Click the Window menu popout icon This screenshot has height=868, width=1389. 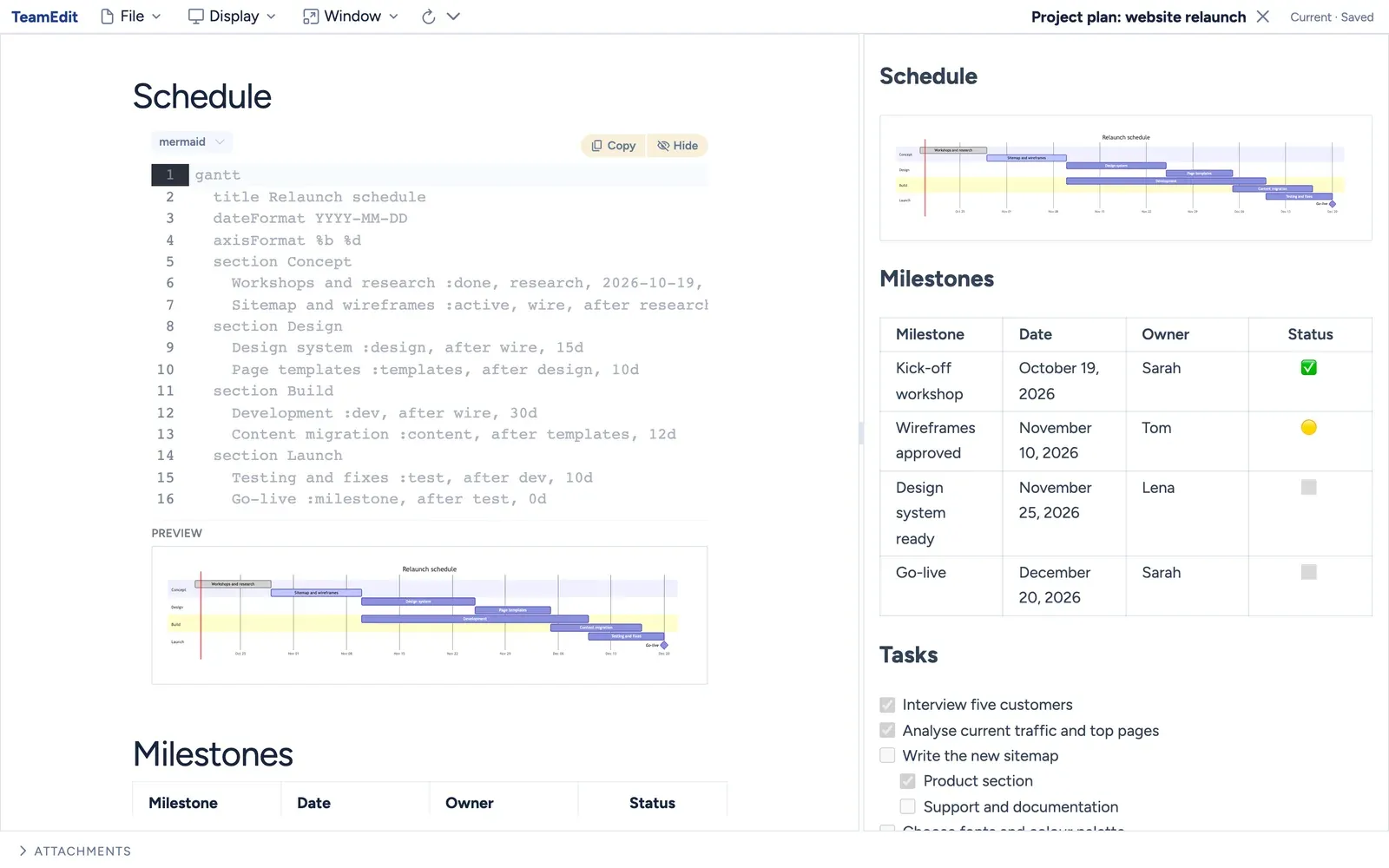311,16
